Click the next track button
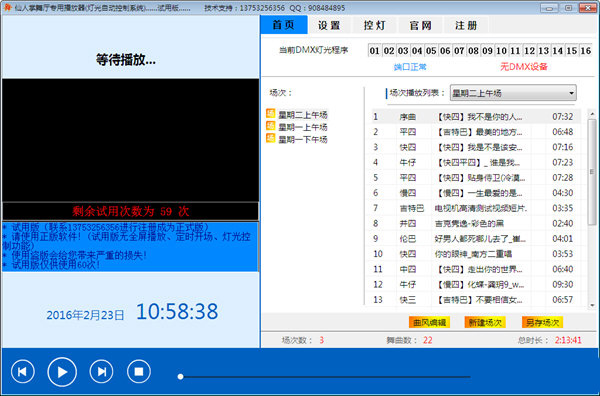 click(x=101, y=372)
